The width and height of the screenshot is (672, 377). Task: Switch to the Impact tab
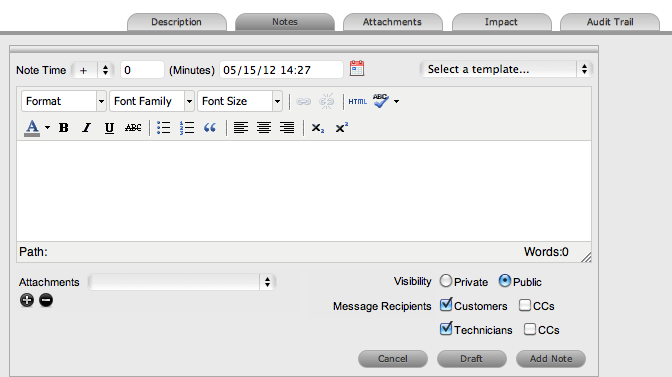[501, 22]
